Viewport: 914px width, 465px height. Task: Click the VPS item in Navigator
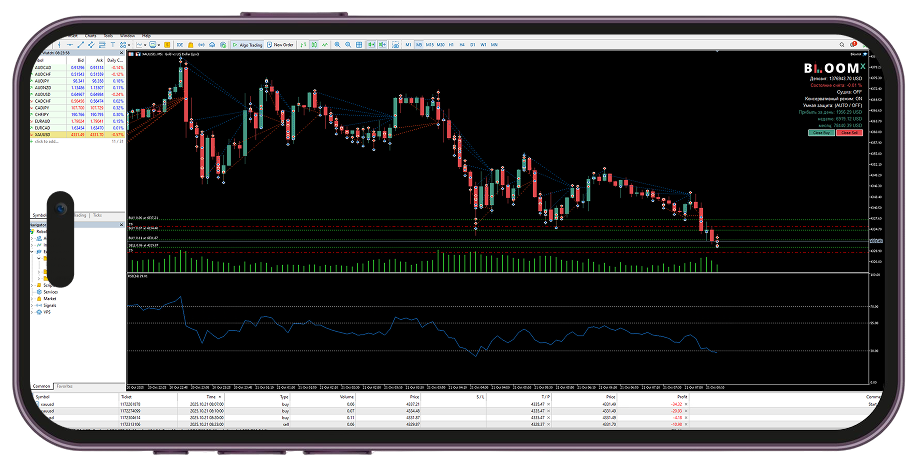pos(46,311)
